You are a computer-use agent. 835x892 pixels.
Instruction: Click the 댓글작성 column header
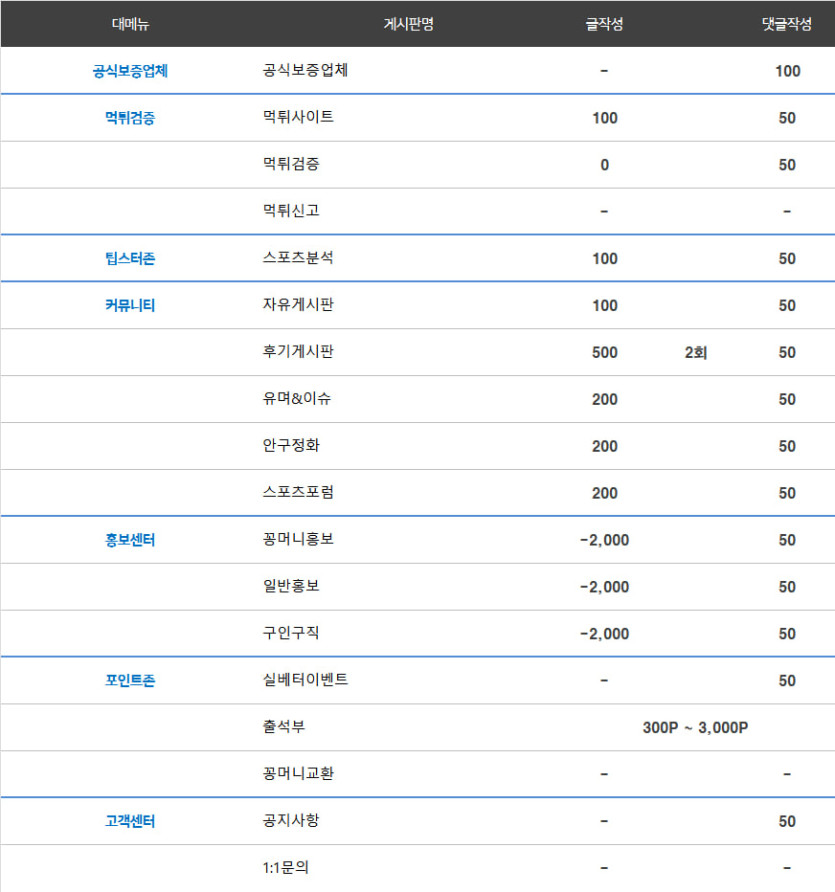(786, 24)
